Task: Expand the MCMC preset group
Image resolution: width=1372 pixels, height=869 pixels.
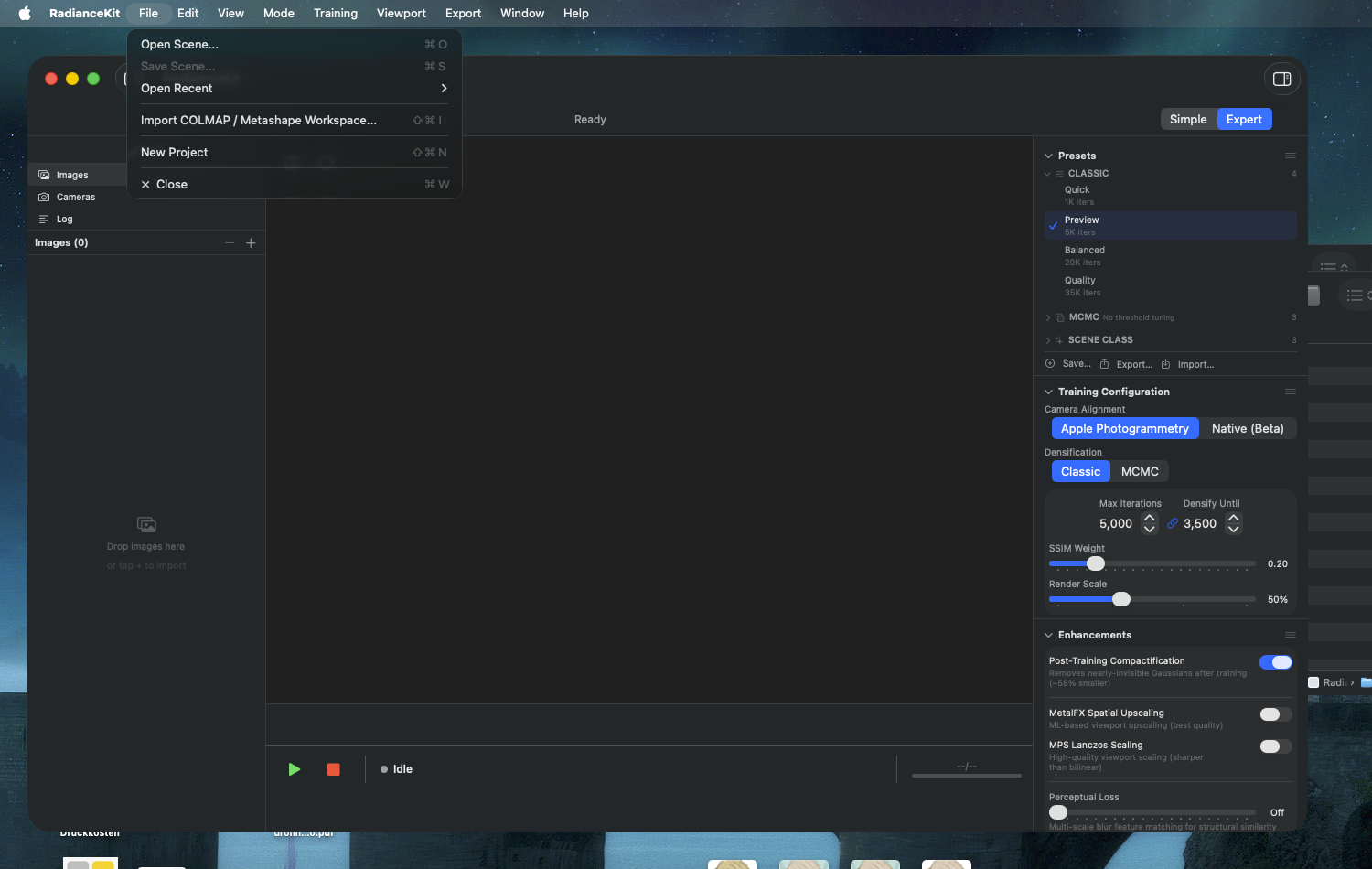Action: pyautogui.click(x=1047, y=317)
